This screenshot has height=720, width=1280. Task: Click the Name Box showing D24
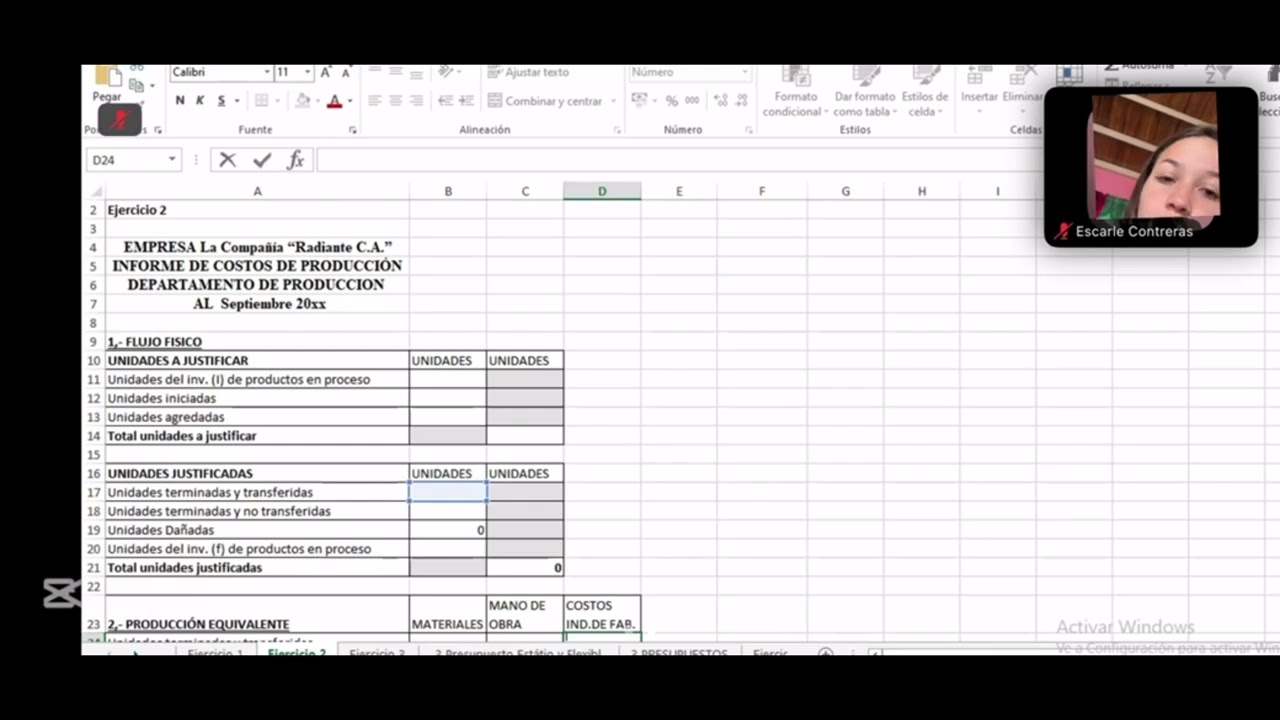pyautogui.click(x=125, y=160)
